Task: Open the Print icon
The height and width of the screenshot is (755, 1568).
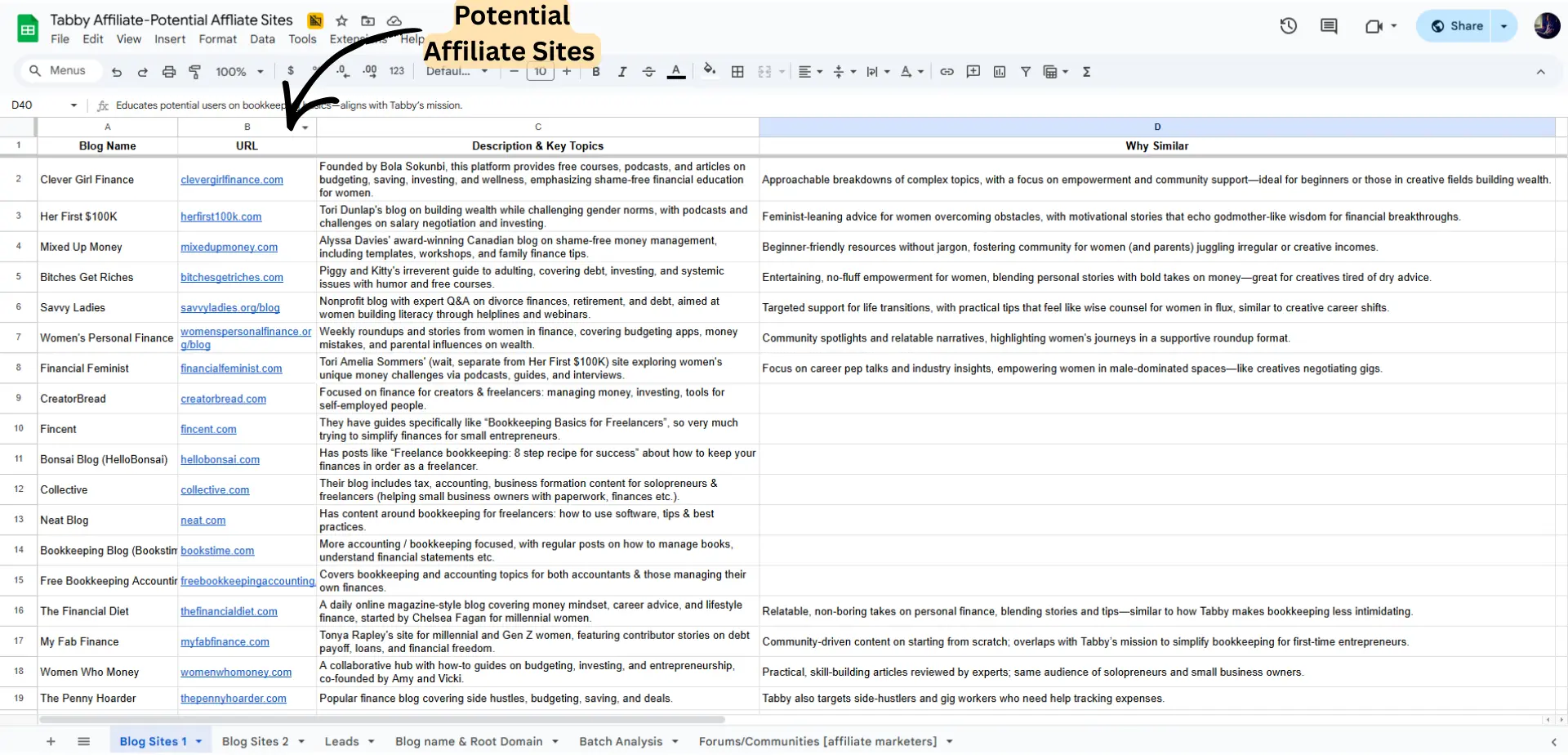Action: [169, 72]
